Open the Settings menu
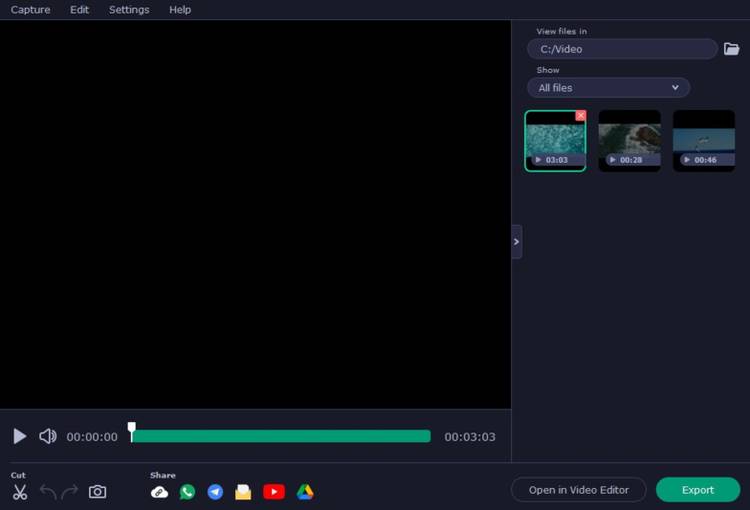Image resolution: width=750 pixels, height=510 pixels. [129, 10]
